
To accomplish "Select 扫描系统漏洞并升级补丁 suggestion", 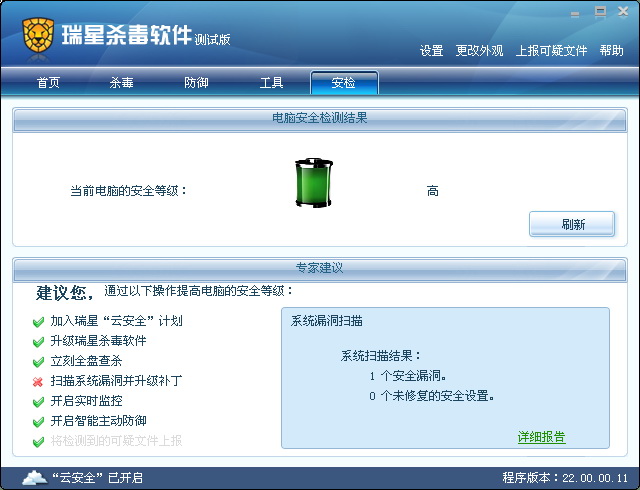I will point(116,381).
